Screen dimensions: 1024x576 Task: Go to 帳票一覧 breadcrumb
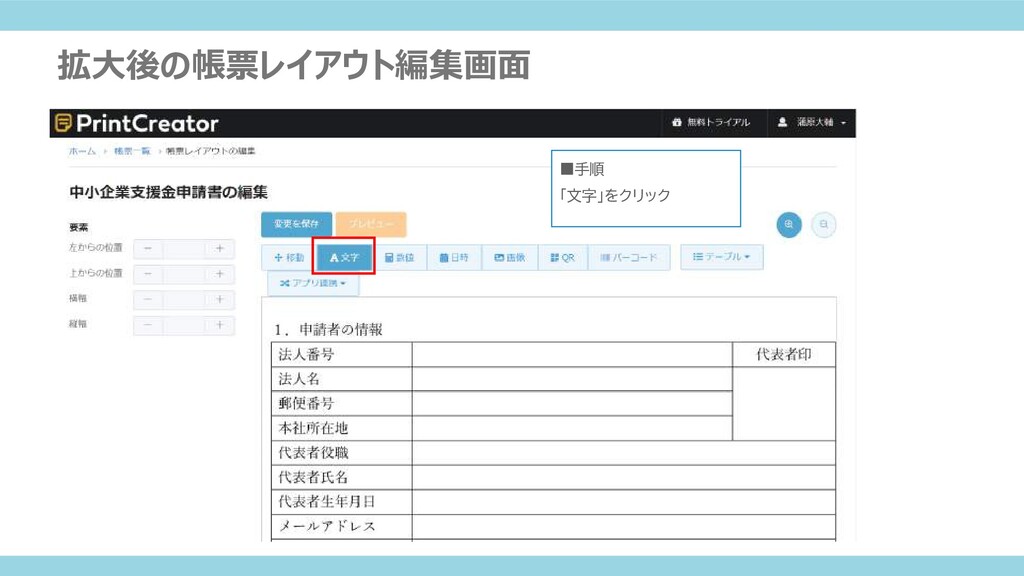coord(131,151)
